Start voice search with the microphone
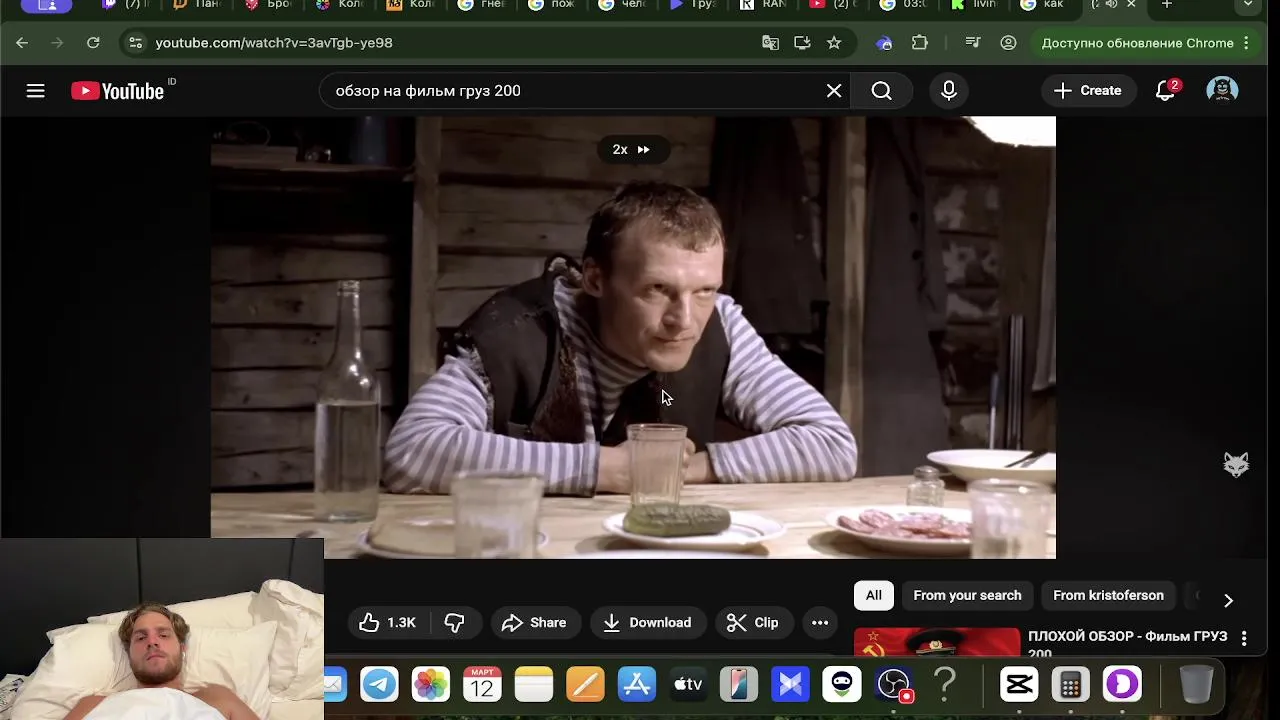The height and width of the screenshot is (720, 1280). [949, 91]
